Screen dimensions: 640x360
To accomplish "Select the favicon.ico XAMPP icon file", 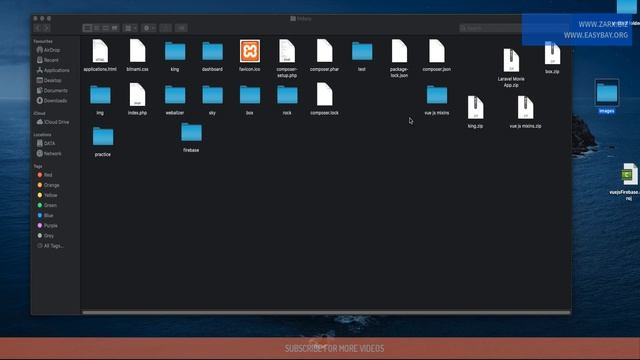I will 250,55.
